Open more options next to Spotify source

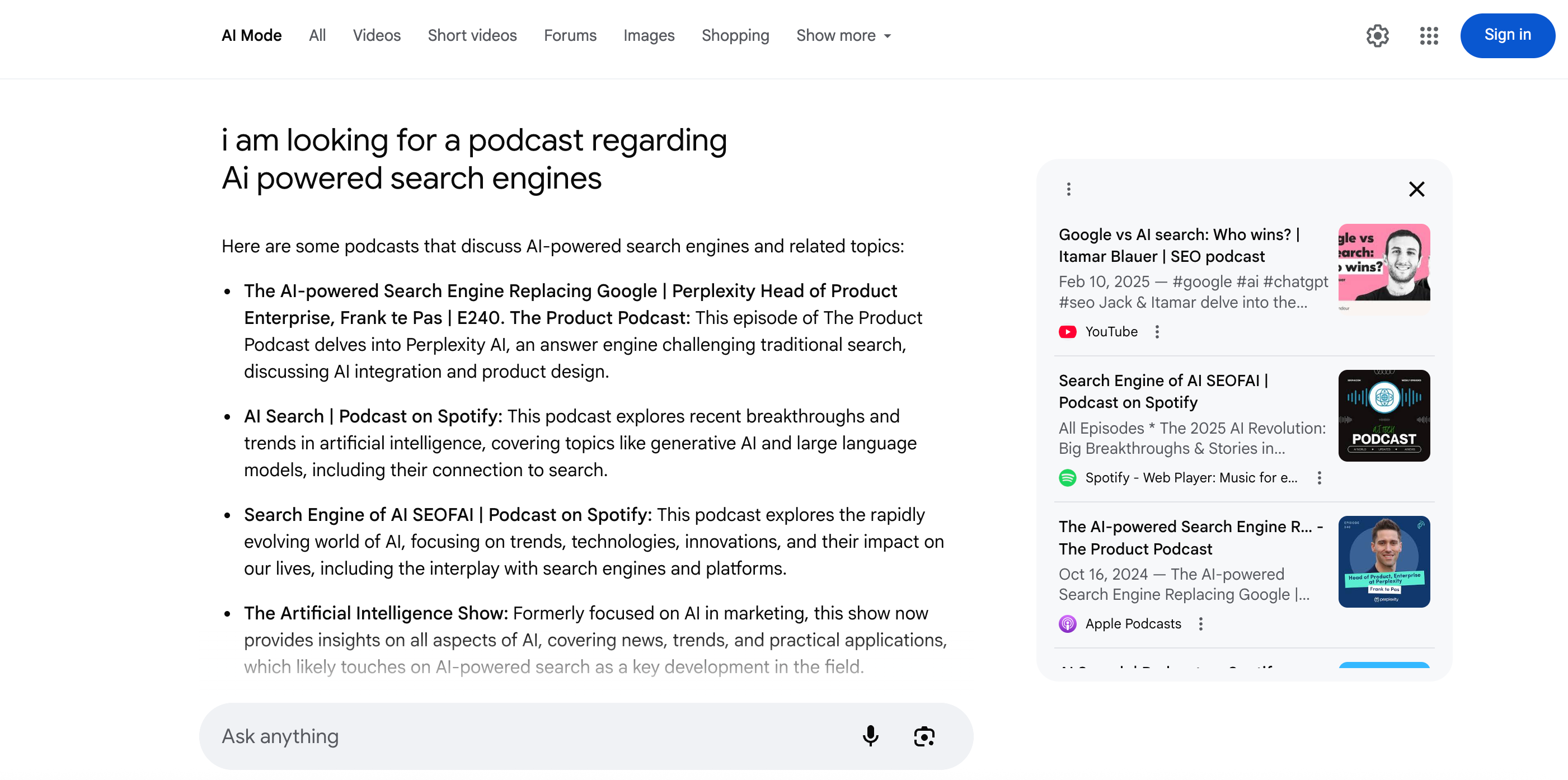1319,478
